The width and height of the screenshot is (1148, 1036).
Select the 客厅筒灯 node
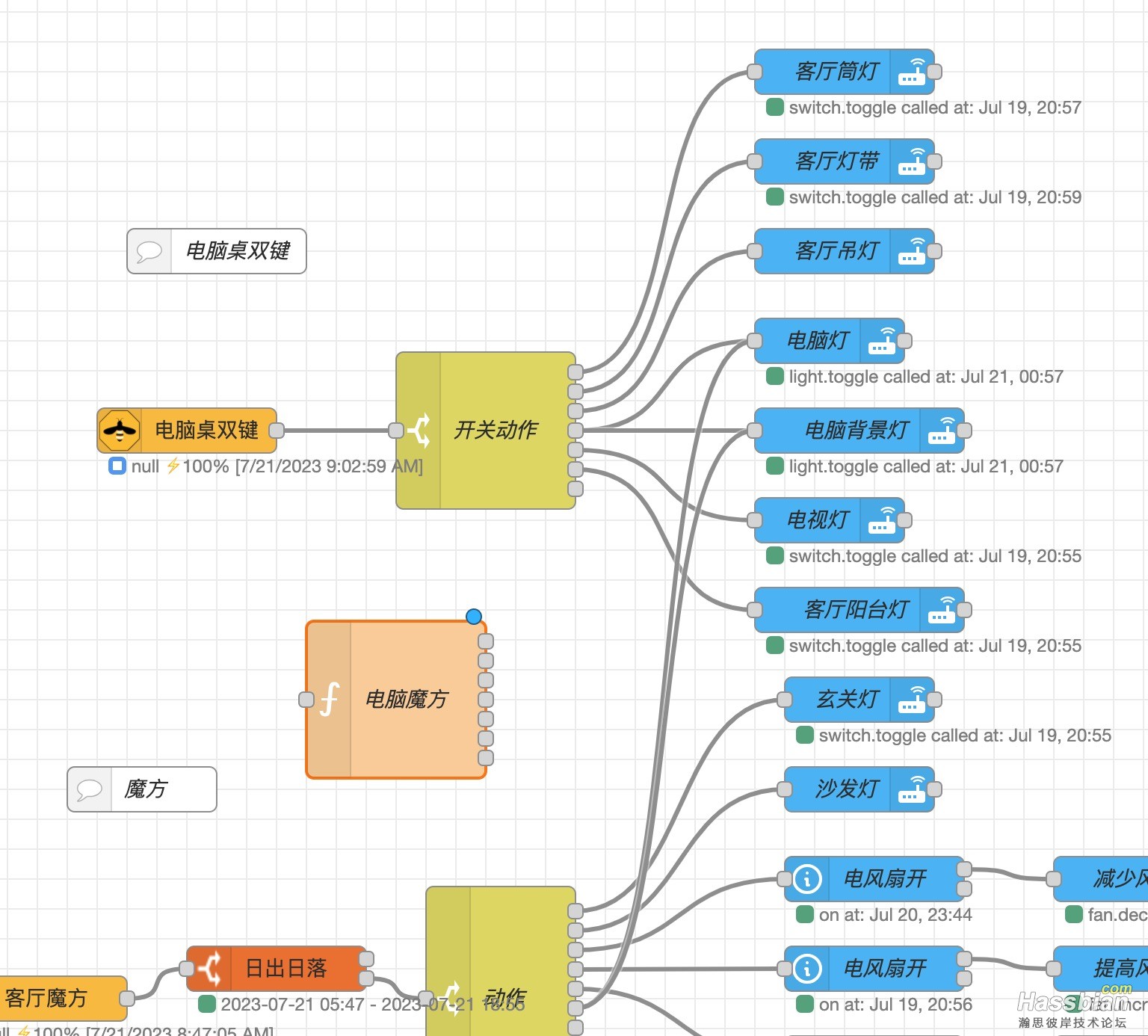click(845, 72)
